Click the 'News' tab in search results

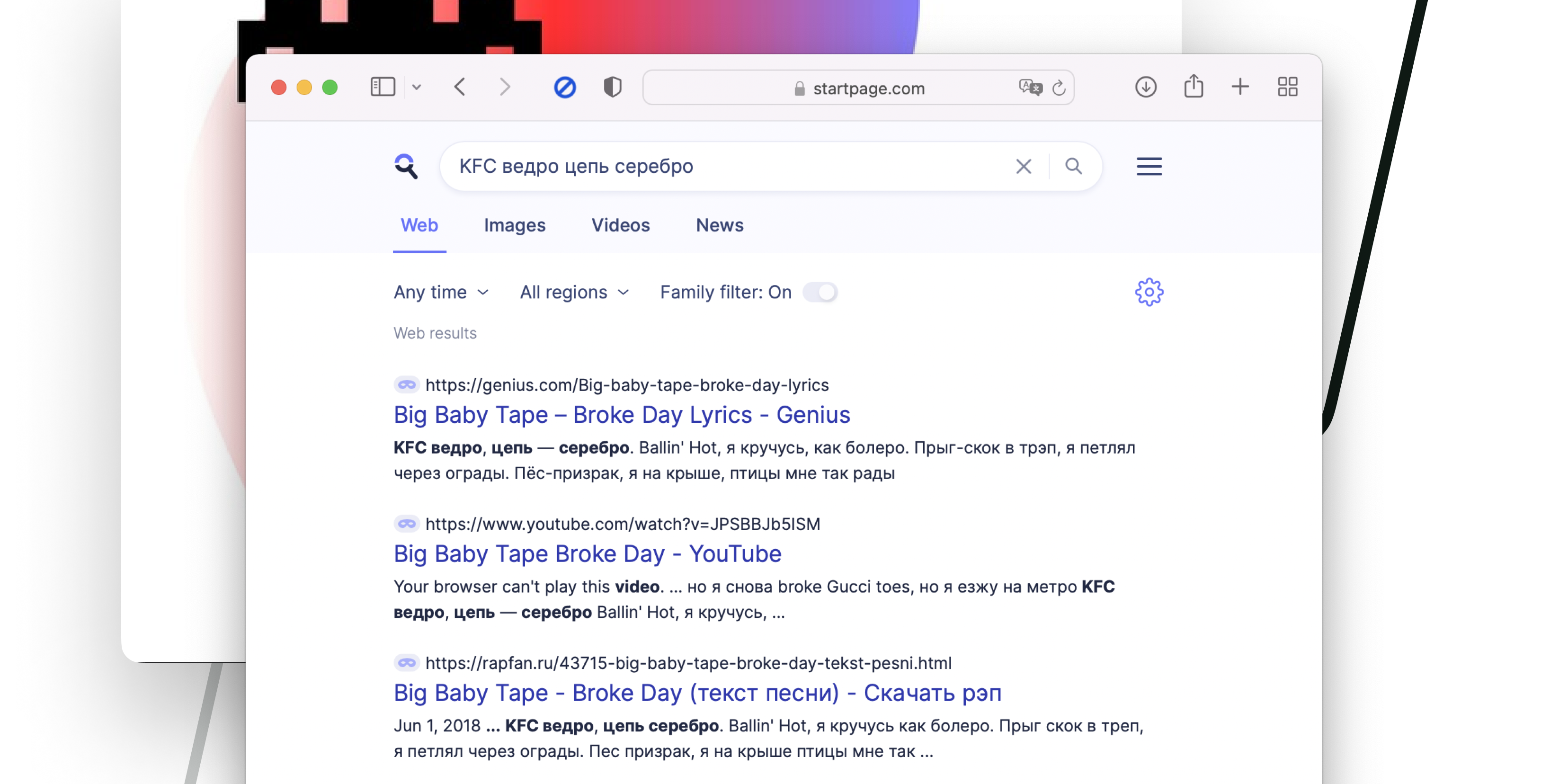(x=720, y=225)
